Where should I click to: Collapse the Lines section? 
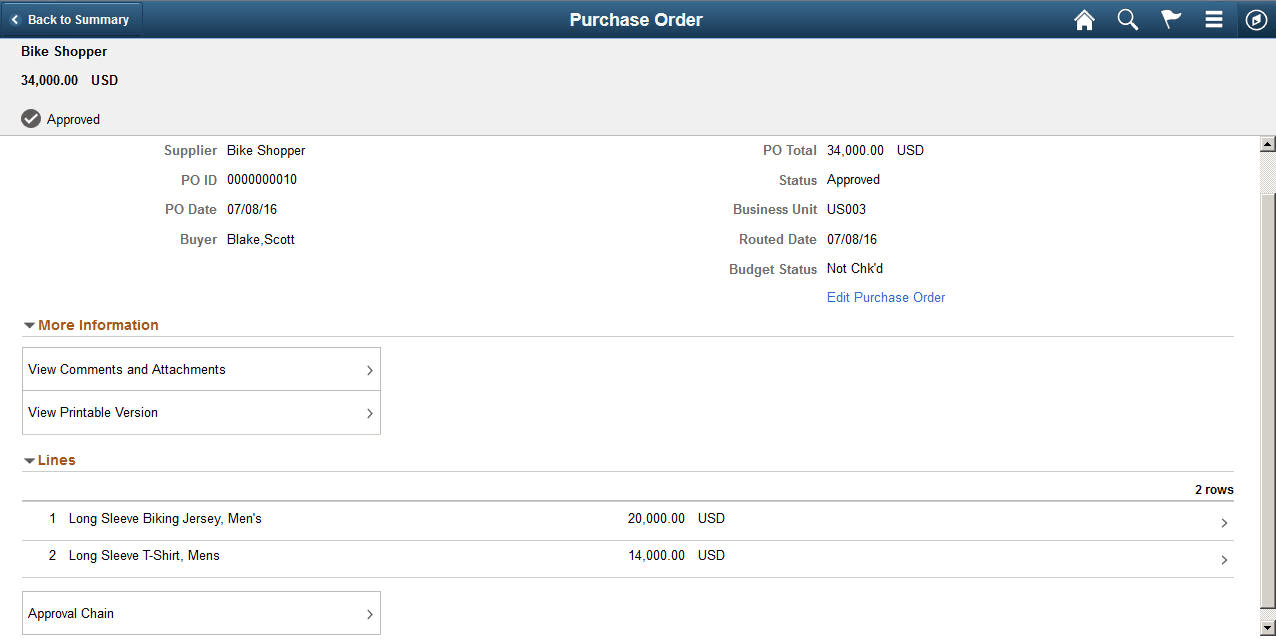coord(29,460)
